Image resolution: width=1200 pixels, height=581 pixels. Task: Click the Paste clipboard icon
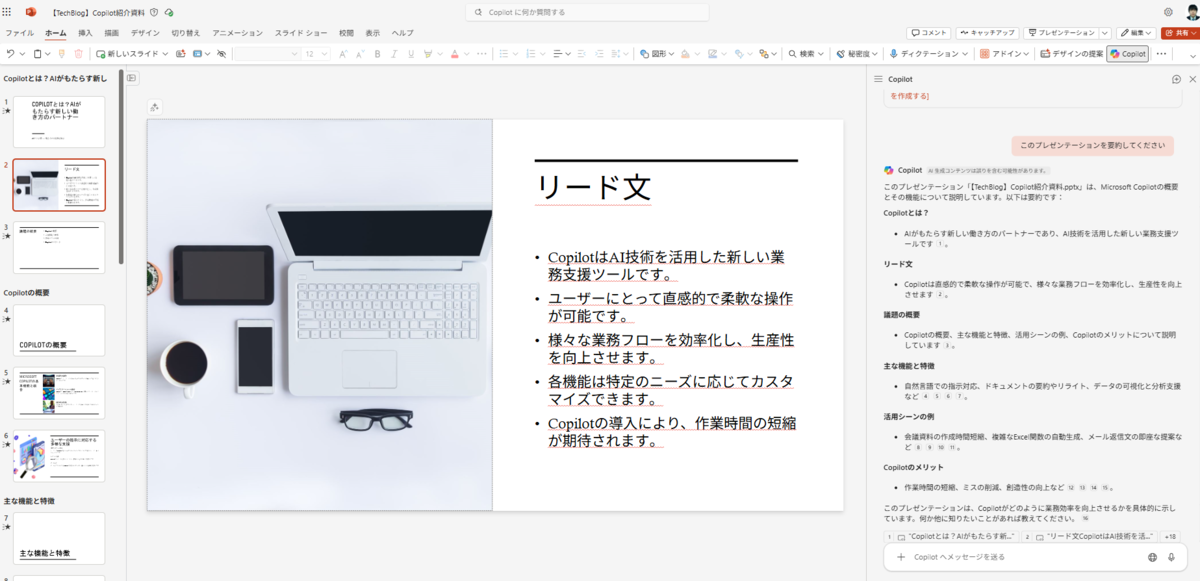tap(37, 54)
